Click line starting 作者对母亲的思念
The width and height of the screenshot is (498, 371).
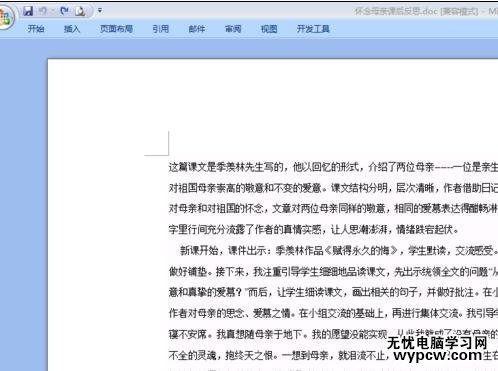click(333, 313)
